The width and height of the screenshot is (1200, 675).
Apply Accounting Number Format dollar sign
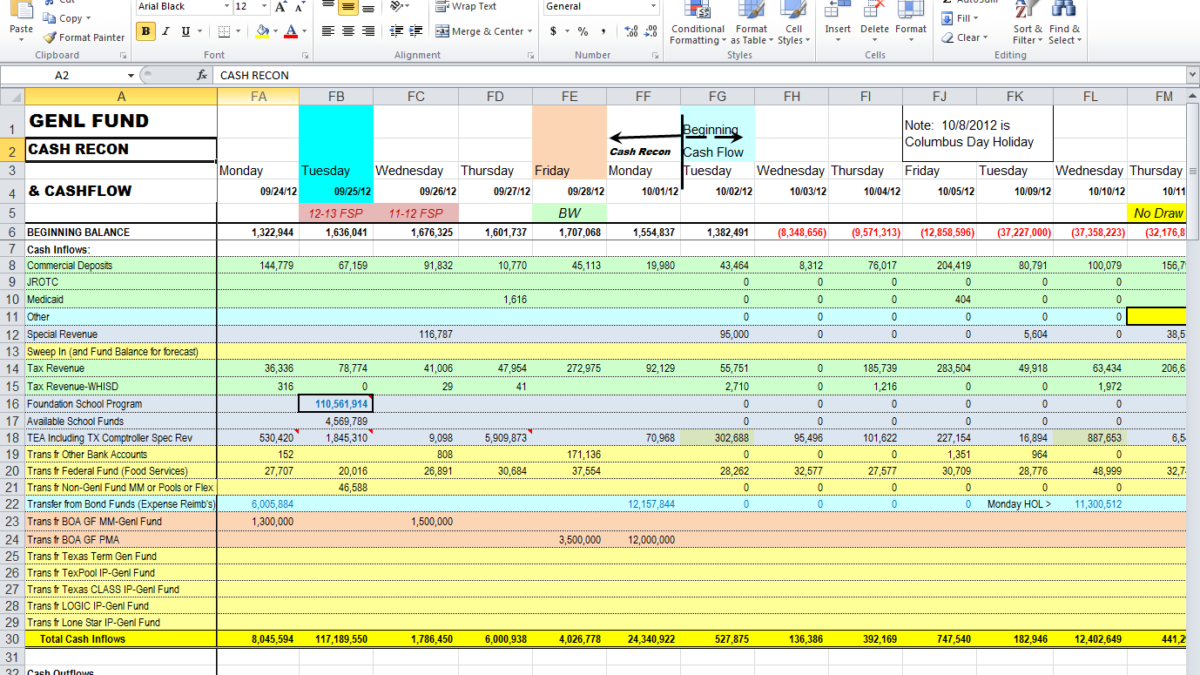pos(554,31)
